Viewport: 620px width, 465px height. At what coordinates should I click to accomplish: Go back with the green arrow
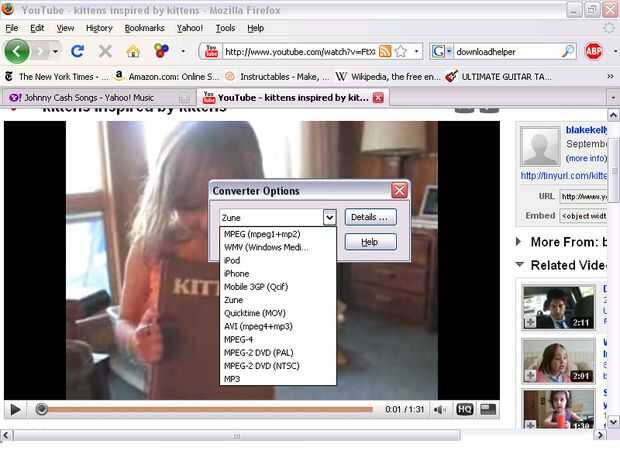tap(17, 51)
